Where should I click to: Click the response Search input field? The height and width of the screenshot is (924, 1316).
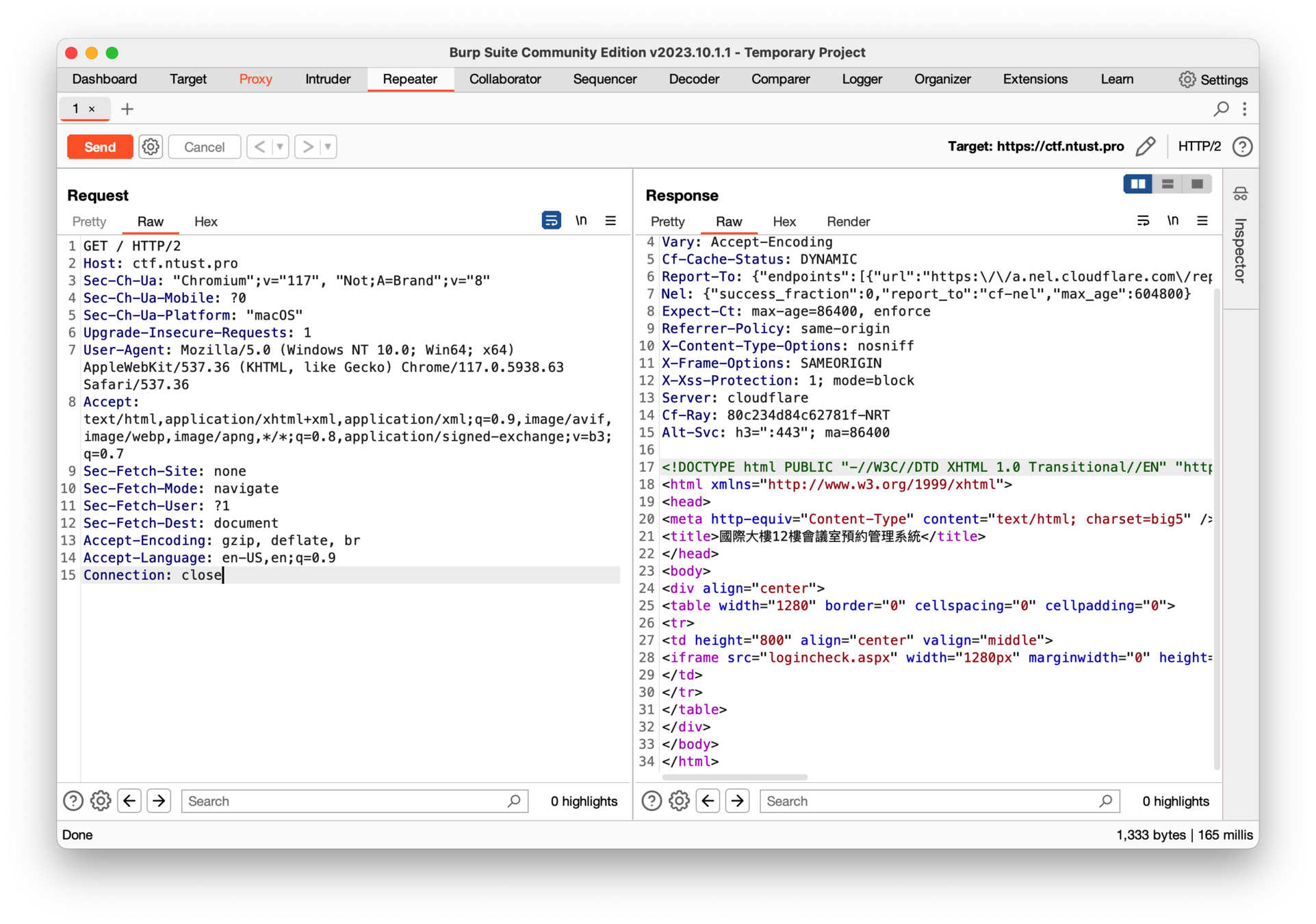(x=931, y=801)
